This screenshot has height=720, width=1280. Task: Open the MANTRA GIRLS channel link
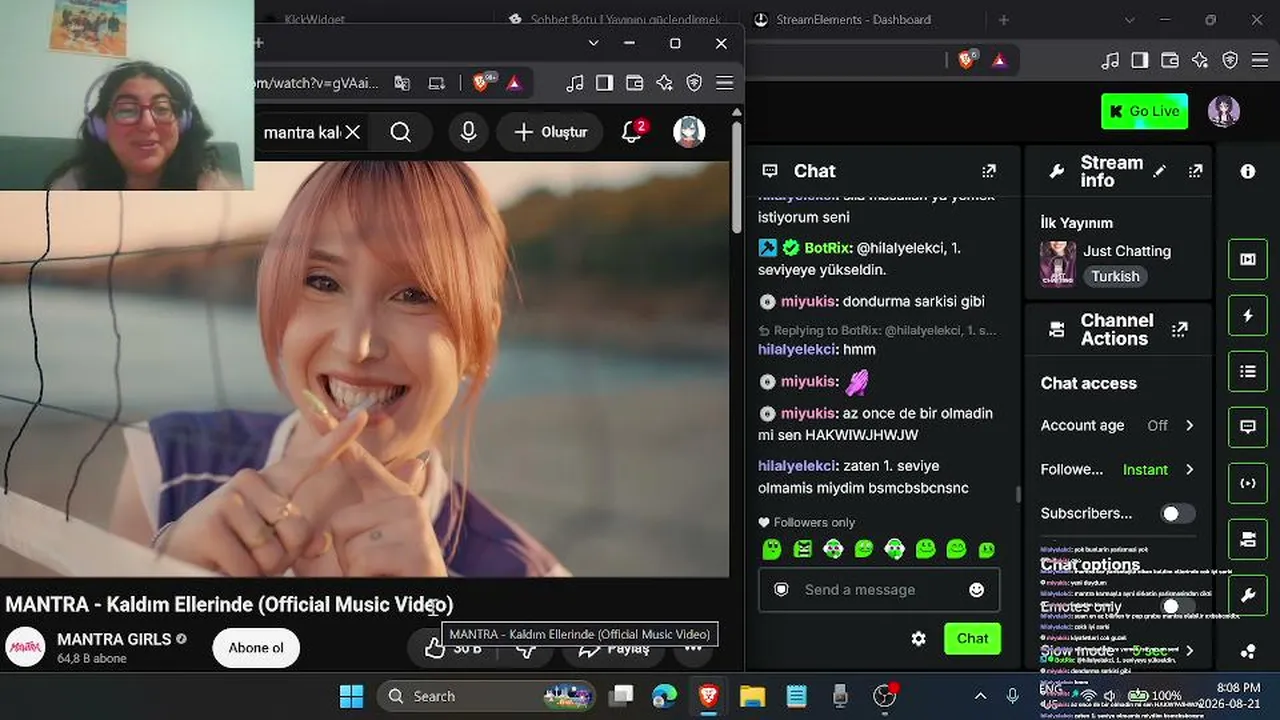[114, 639]
